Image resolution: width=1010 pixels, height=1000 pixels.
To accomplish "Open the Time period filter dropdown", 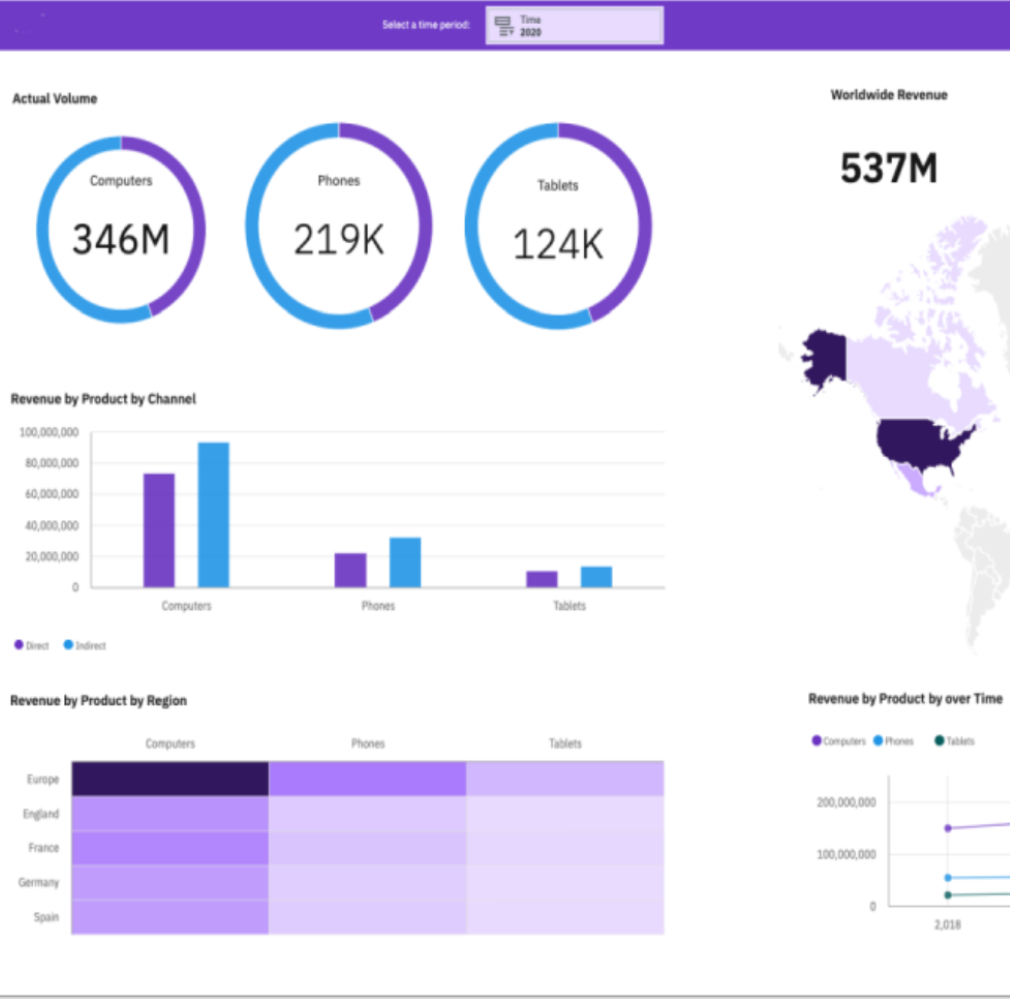I will (574, 26).
